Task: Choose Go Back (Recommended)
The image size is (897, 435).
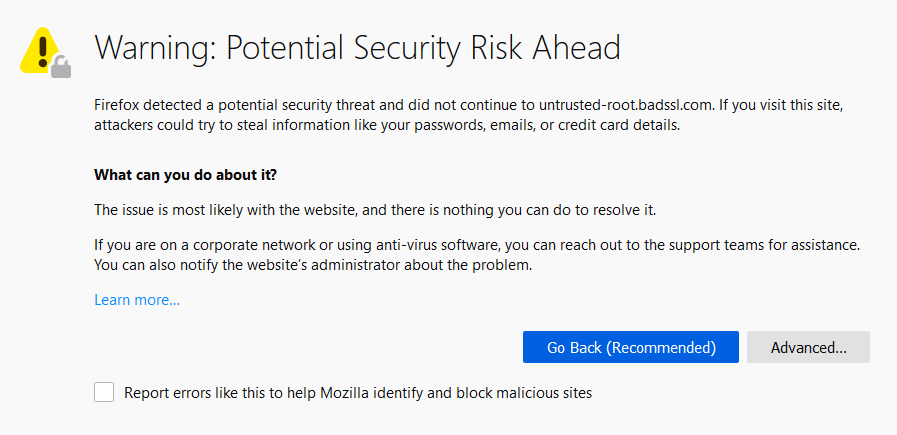Action: [631, 347]
